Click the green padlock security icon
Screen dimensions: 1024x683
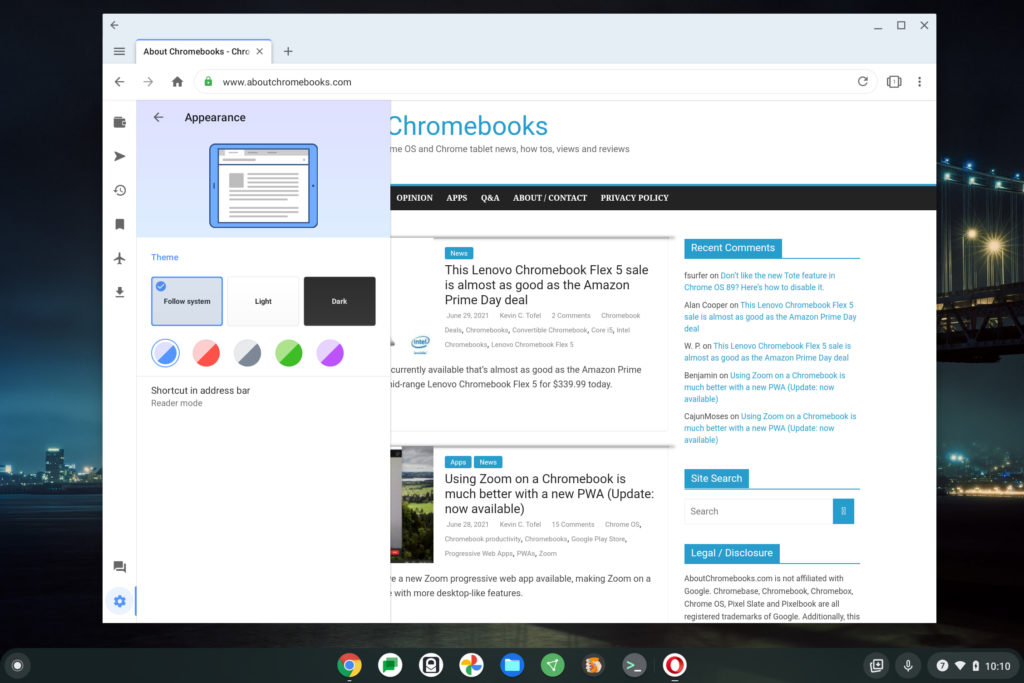click(208, 82)
